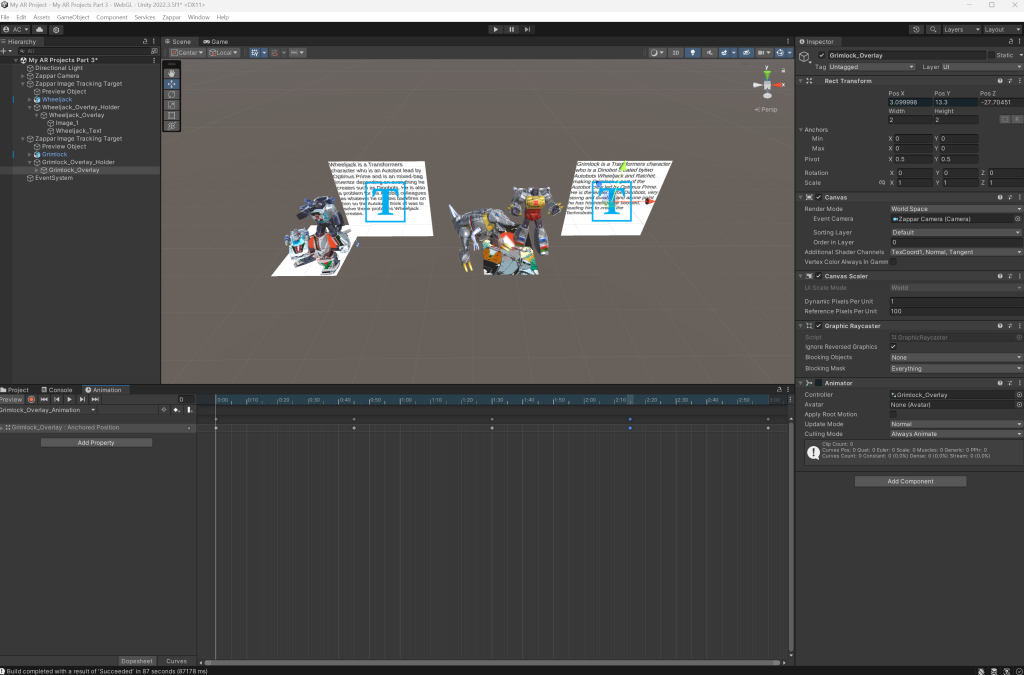Click the Undo History icon

(917, 30)
